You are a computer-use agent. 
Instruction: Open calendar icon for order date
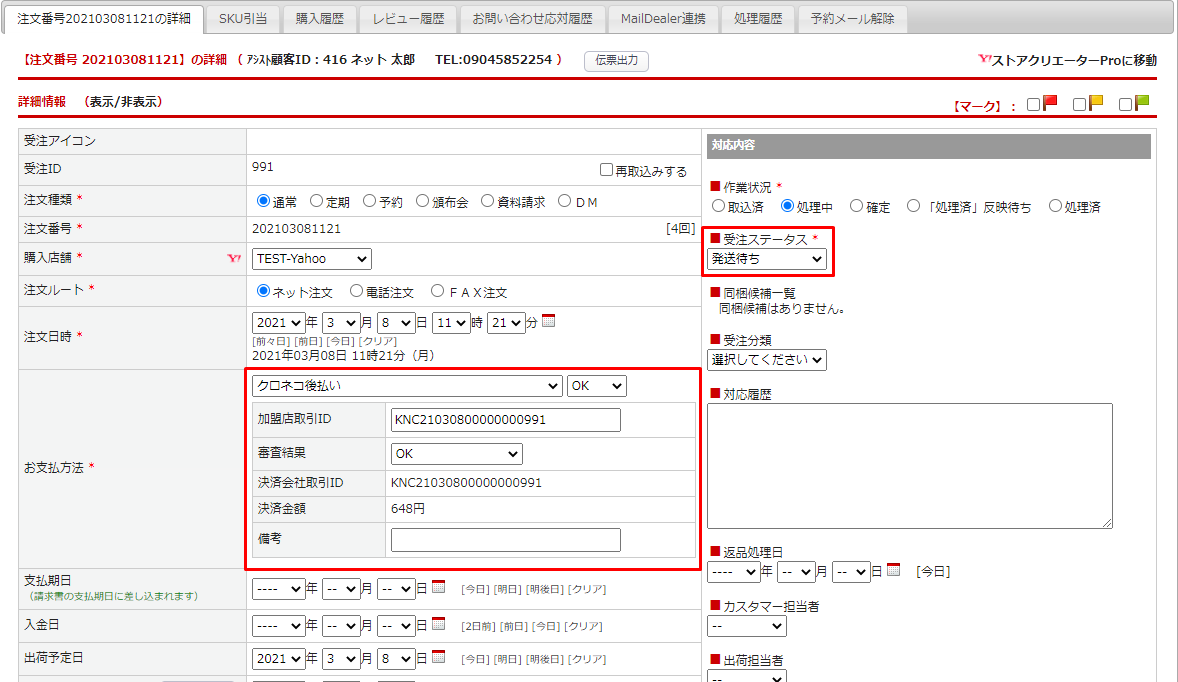548,322
